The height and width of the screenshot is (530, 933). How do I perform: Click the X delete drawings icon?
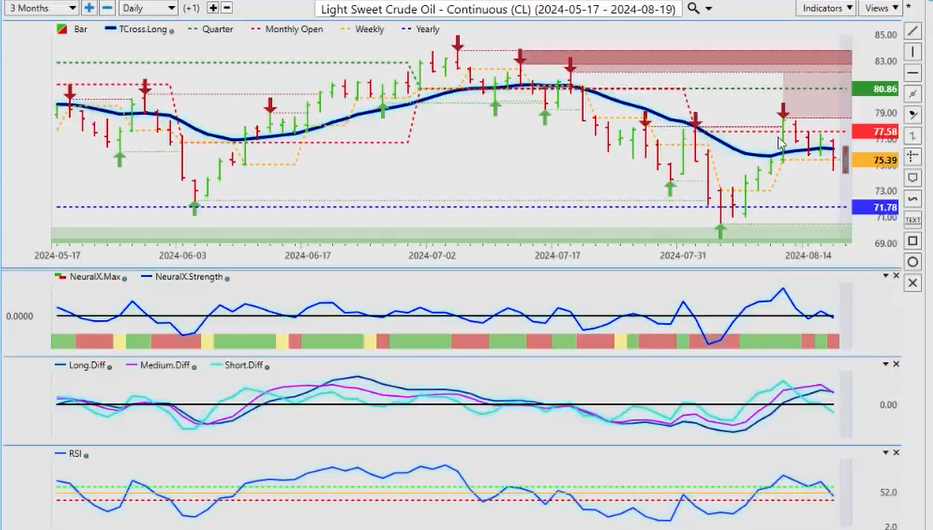912,283
